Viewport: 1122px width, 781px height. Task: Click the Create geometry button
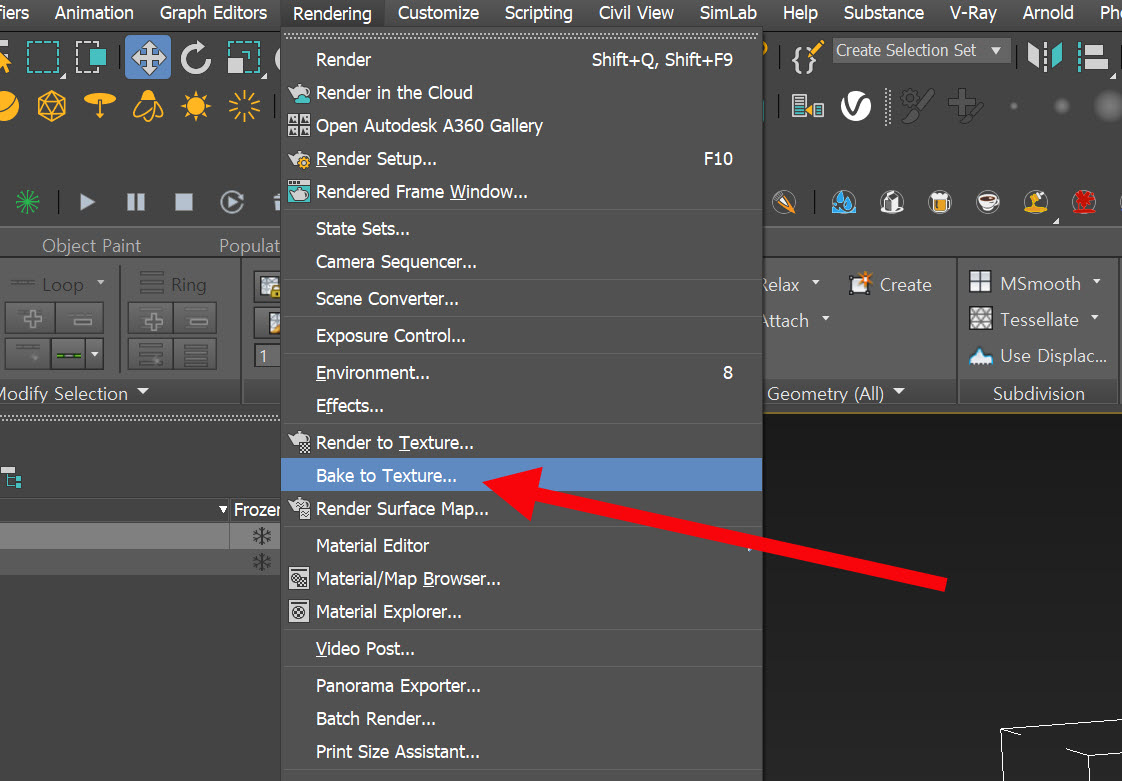click(890, 284)
